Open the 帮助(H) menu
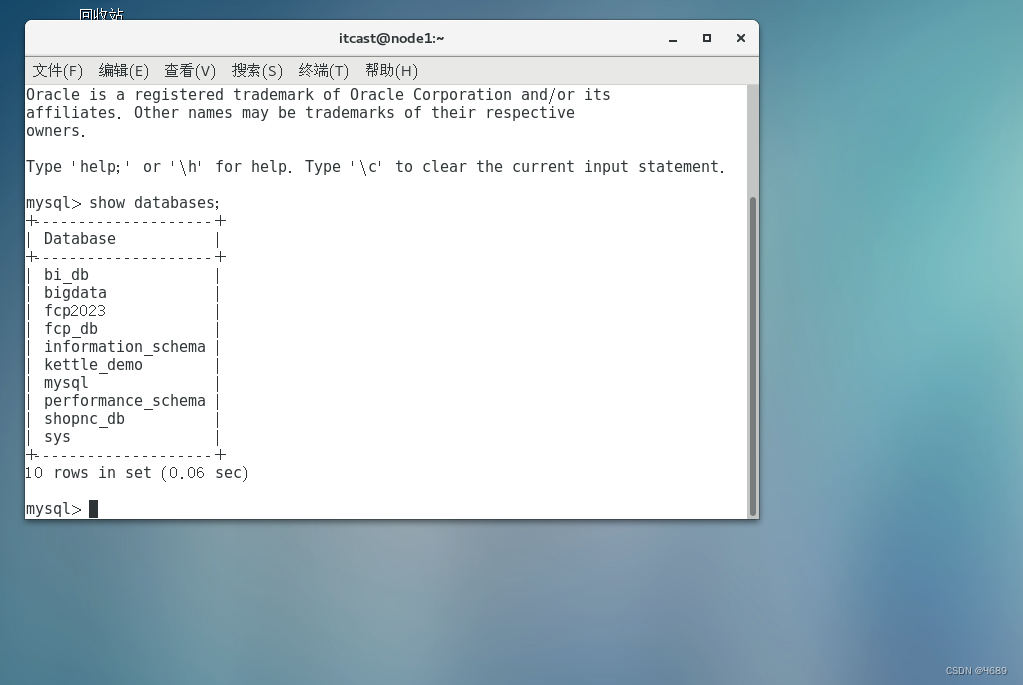 click(x=391, y=70)
